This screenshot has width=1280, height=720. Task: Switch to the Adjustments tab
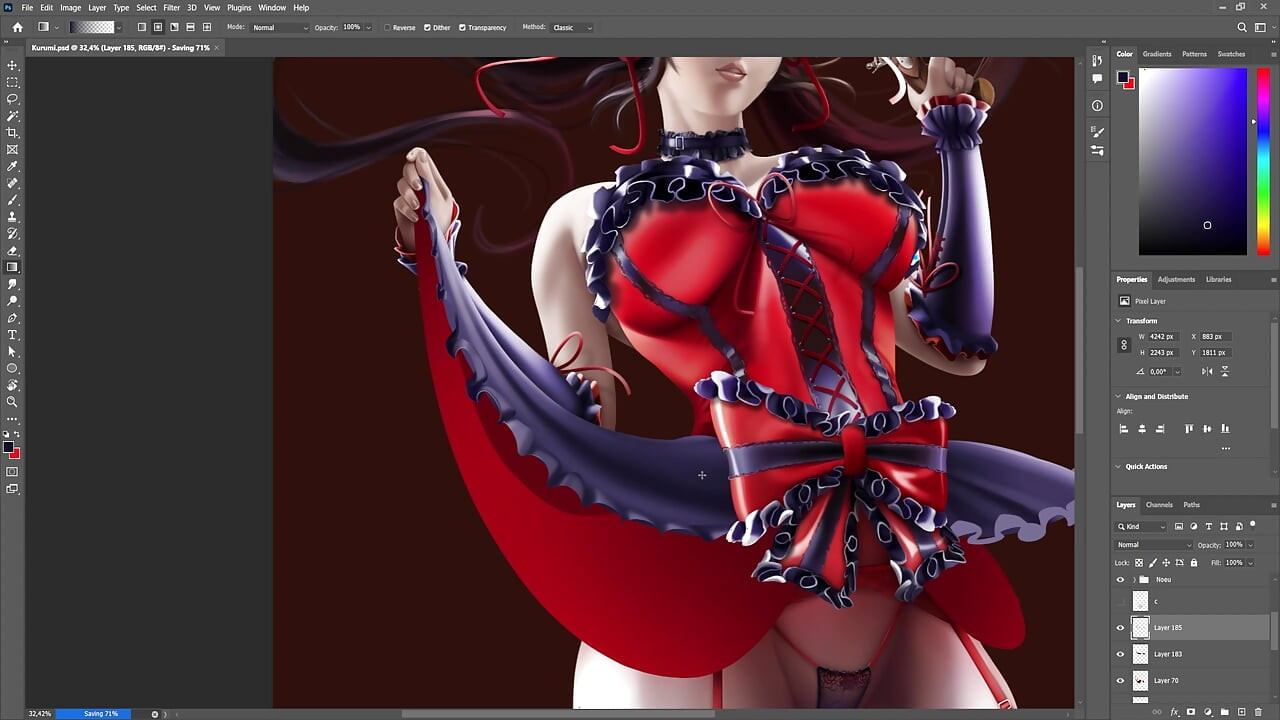coord(1176,279)
